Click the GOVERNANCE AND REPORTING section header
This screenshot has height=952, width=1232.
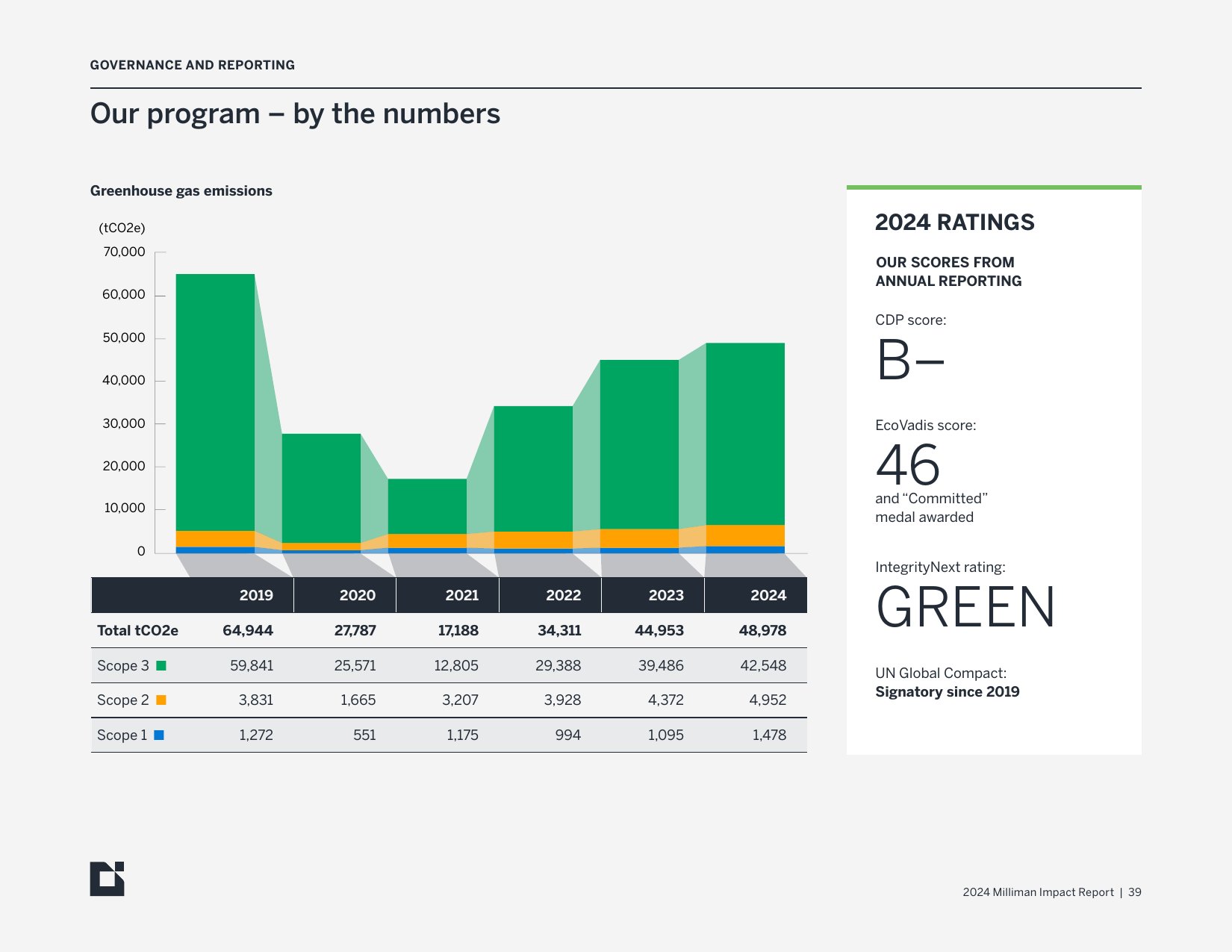click(193, 65)
